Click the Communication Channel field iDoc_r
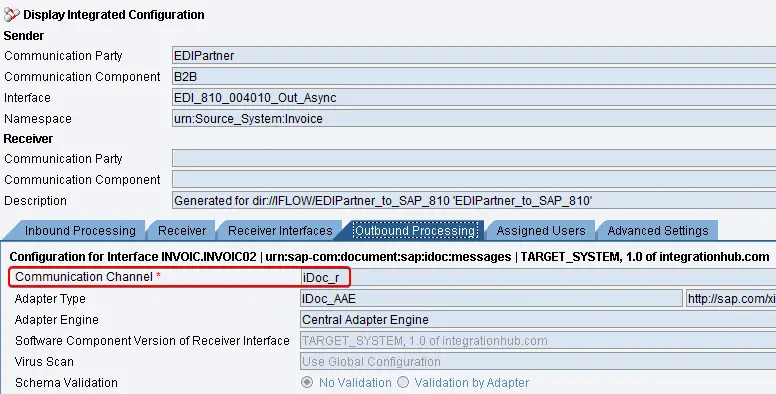The height and width of the screenshot is (394, 776). point(538,278)
